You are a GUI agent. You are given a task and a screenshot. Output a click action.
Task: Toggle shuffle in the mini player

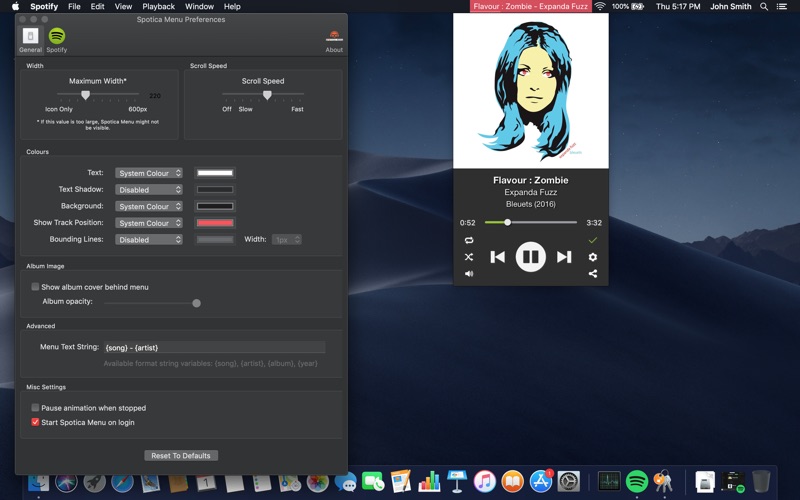(469, 257)
